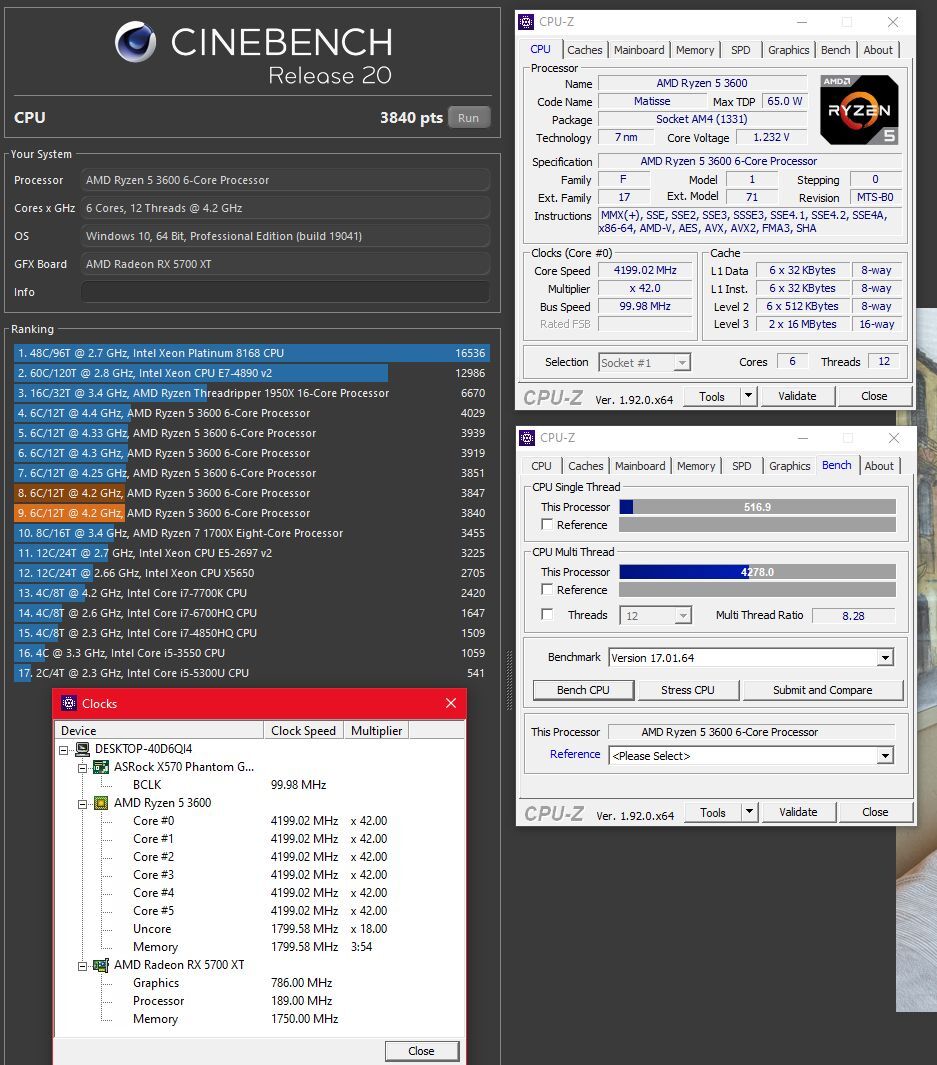Open Tools dropdown arrow in Bench CPU-Z window
The height and width of the screenshot is (1065, 937).
click(x=749, y=812)
